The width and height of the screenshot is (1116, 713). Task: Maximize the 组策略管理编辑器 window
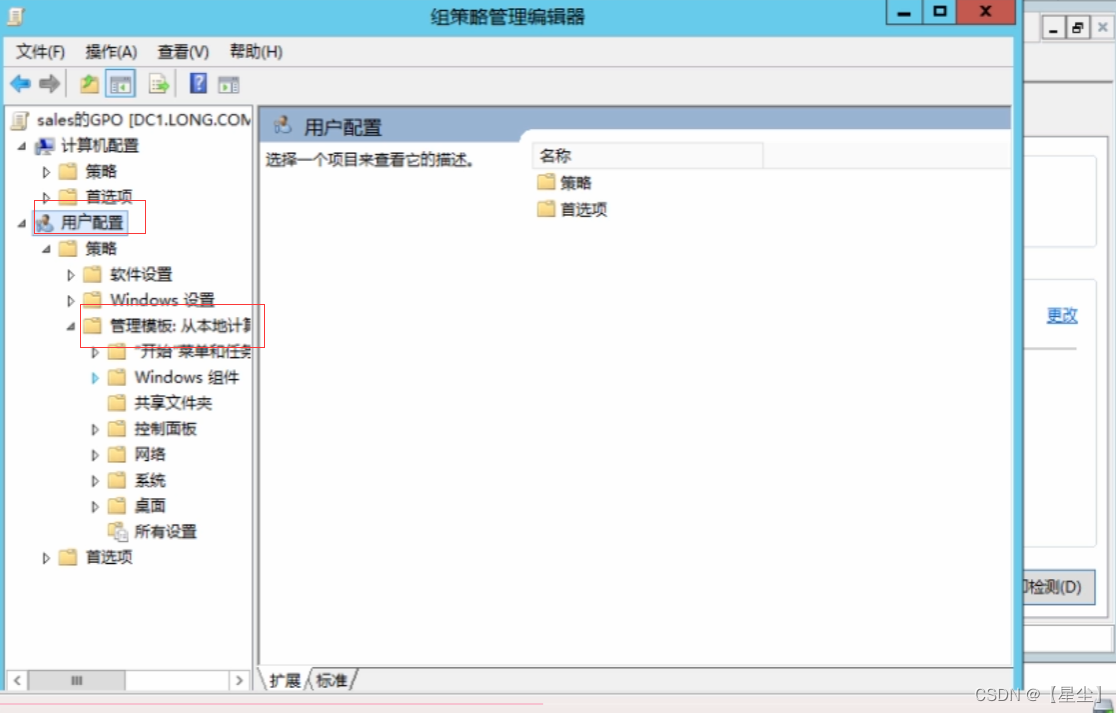(x=939, y=12)
